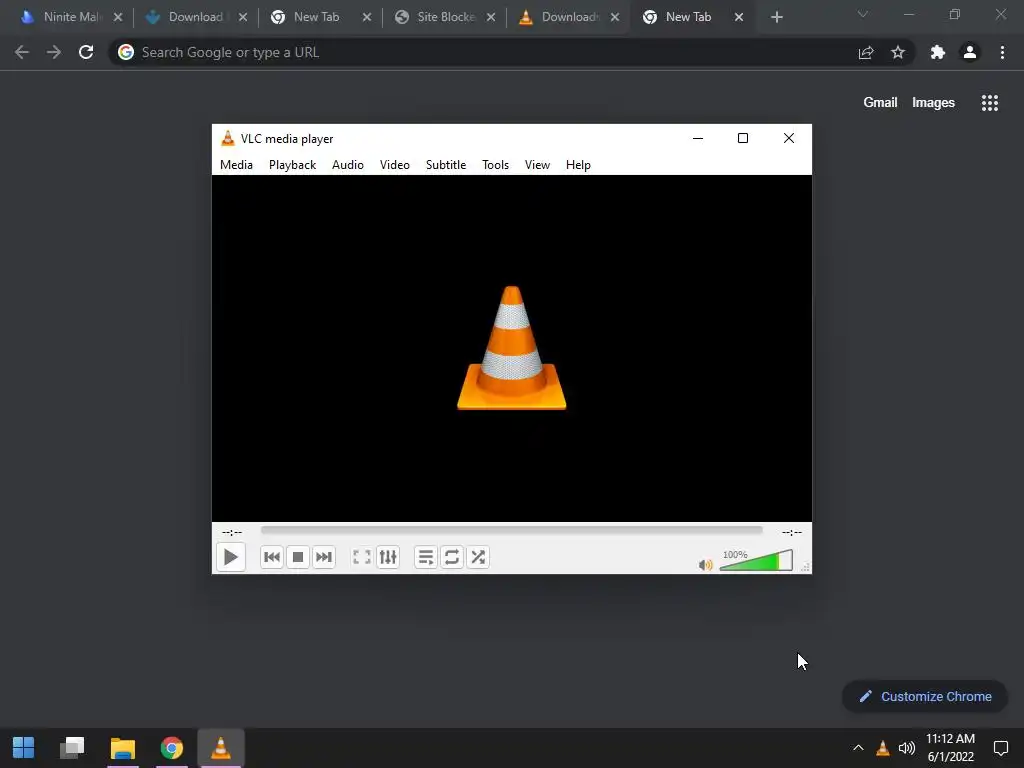The width and height of the screenshot is (1024, 768).
Task: Open system volume from tray
Action: click(x=906, y=748)
